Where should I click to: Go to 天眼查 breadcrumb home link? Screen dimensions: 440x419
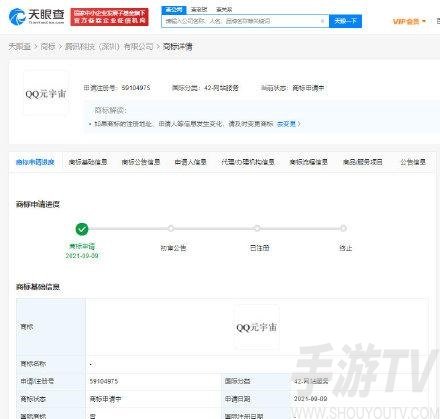(20, 47)
